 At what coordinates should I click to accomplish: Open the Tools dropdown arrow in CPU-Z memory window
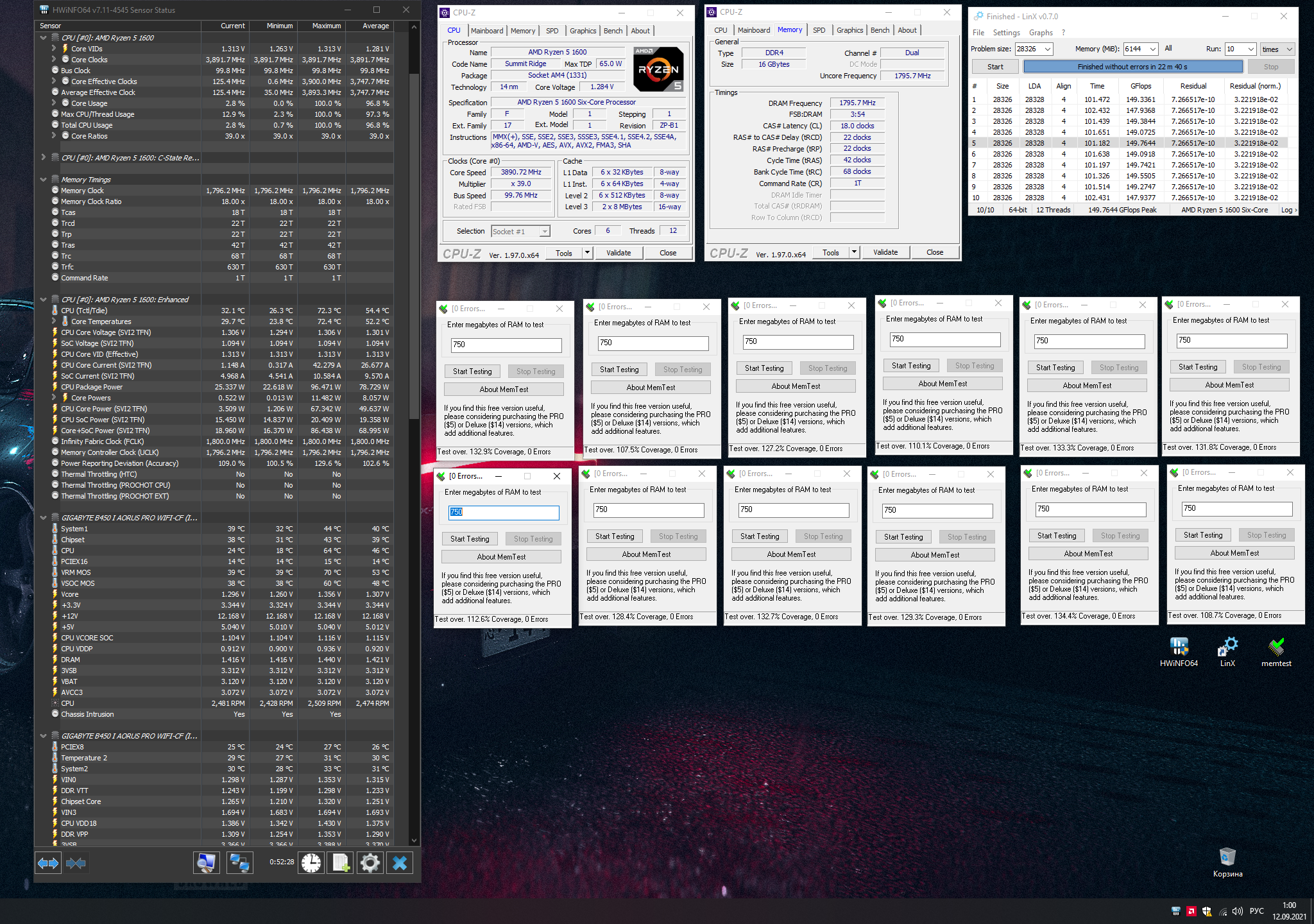pyautogui.click(x=854, y=252)
